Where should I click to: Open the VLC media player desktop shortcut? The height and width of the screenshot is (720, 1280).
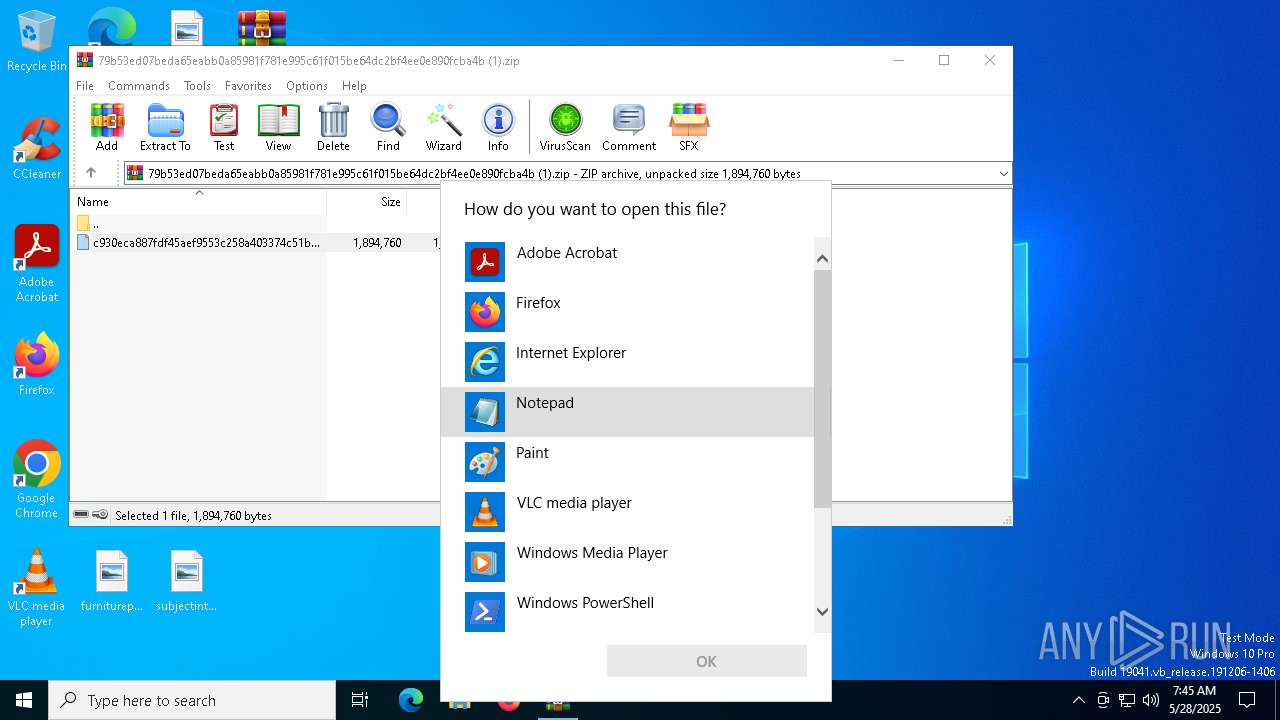pyautogui.click(x=37, y=588)
